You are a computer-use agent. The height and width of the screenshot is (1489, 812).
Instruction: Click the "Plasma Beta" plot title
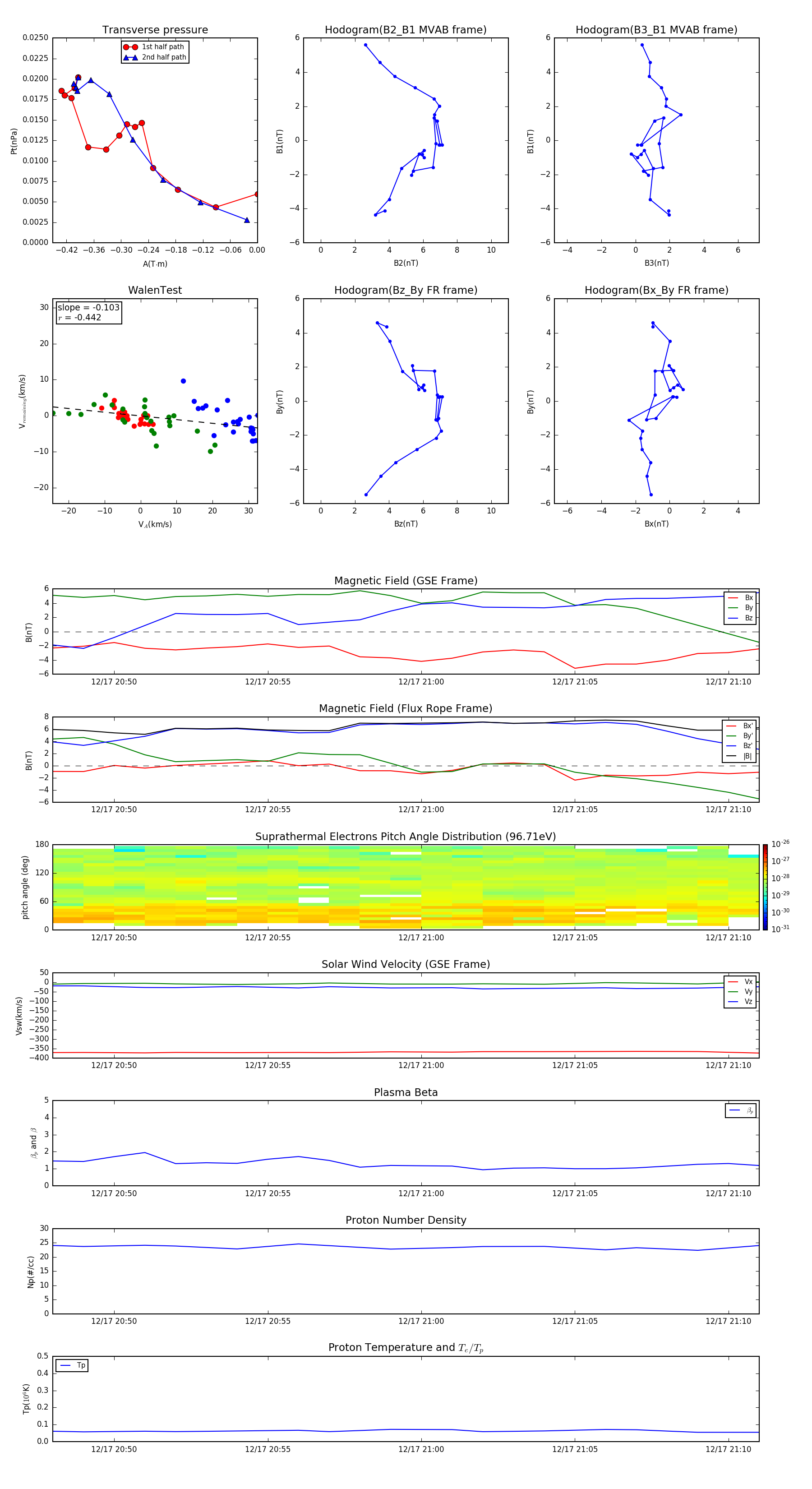pos(406,1092)
